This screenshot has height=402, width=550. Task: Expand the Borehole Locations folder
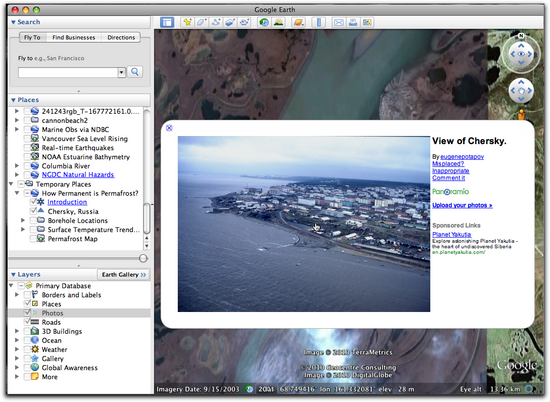coord(23,220)
